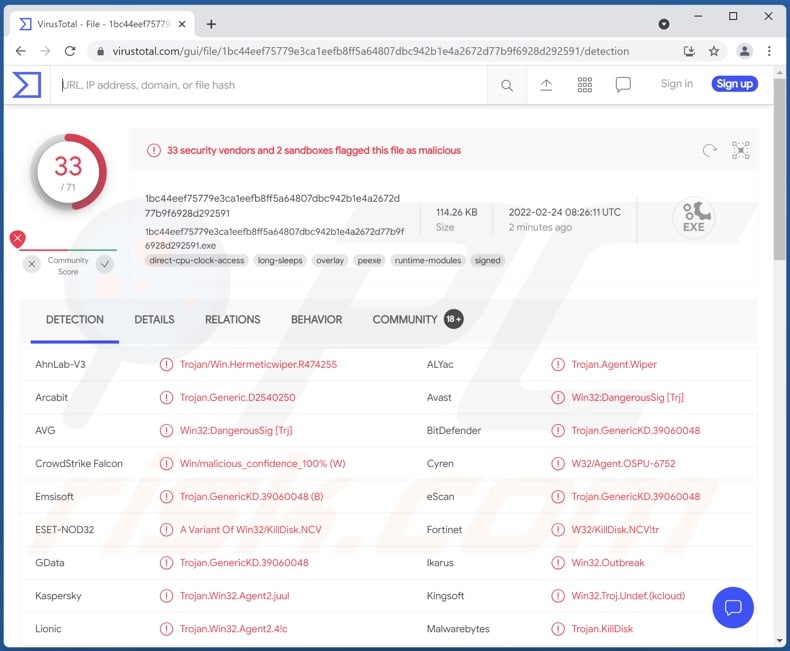The height and width of the screenshot is (651, 790).
Task: Click the 2022-02-24 08:26:11 UTC timestamp
Action: click(x=565, y=212)
